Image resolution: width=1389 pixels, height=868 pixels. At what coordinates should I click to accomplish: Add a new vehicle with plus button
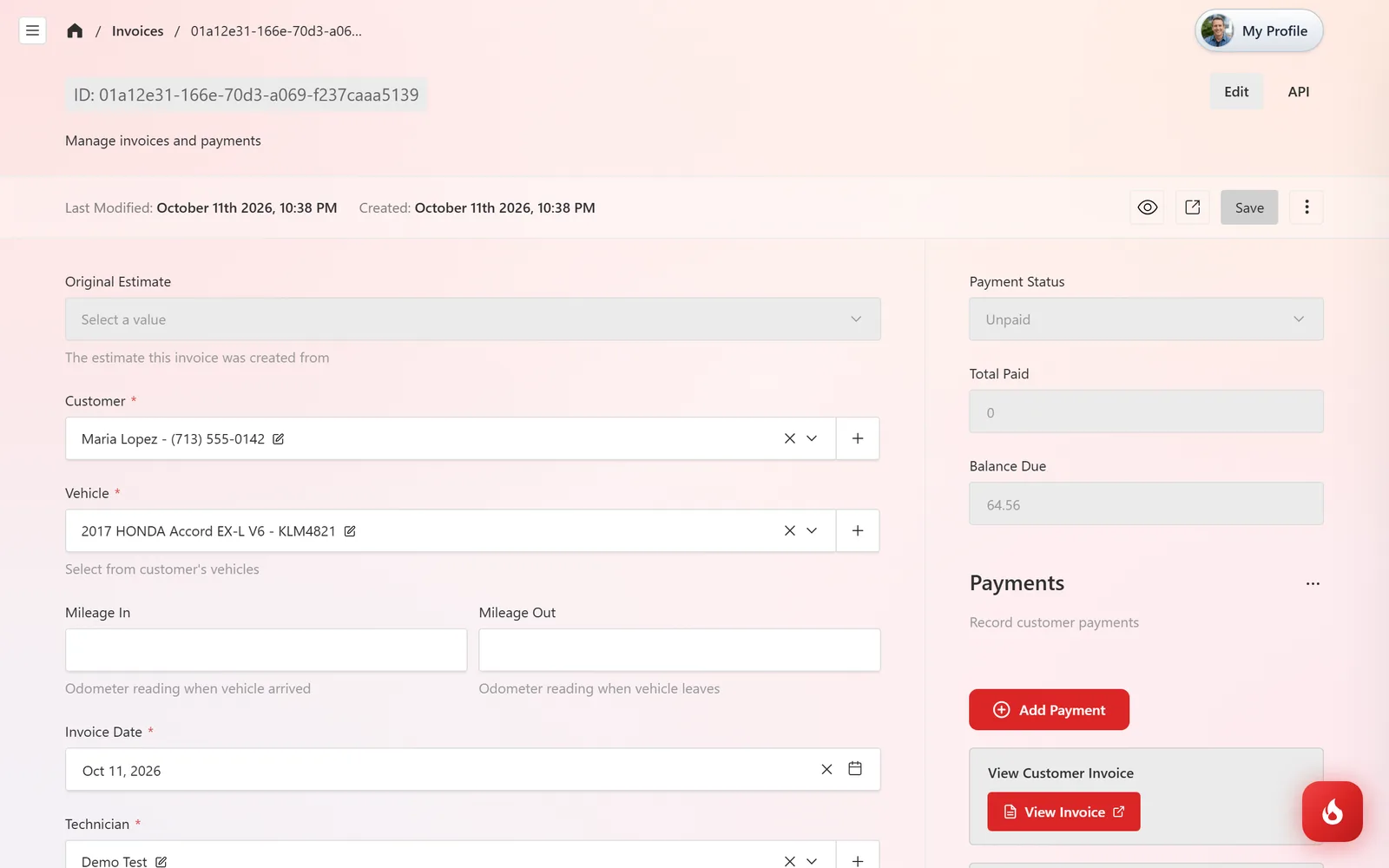click(858, 530)
